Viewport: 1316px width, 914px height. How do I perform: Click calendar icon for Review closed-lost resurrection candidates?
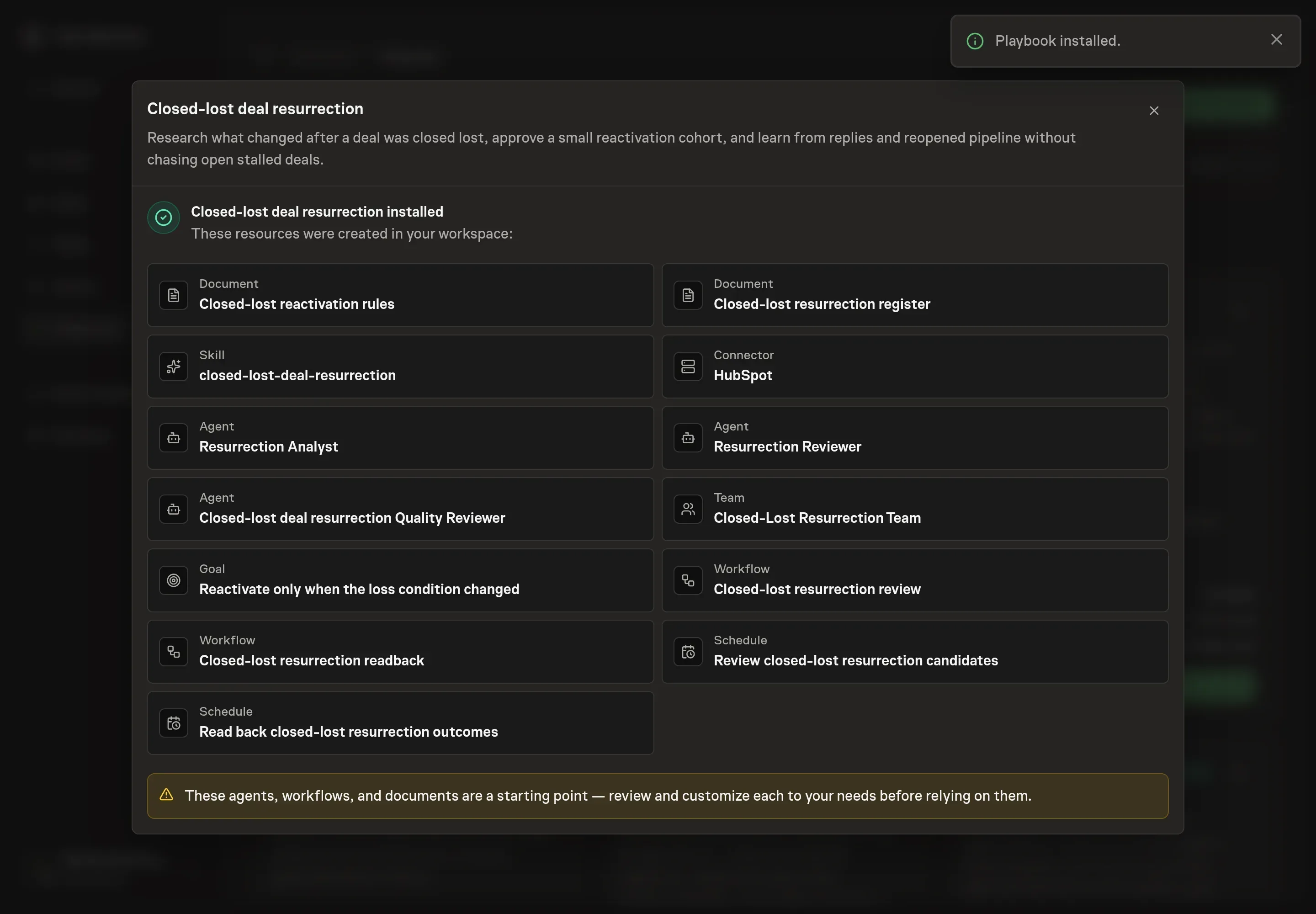coord(688,652)
